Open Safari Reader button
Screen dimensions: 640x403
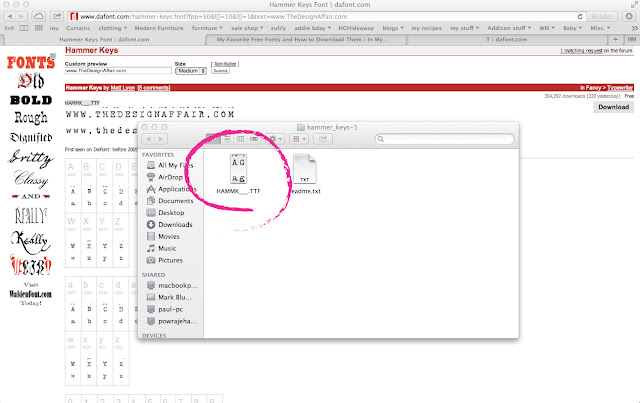click(x=602, y=17)
